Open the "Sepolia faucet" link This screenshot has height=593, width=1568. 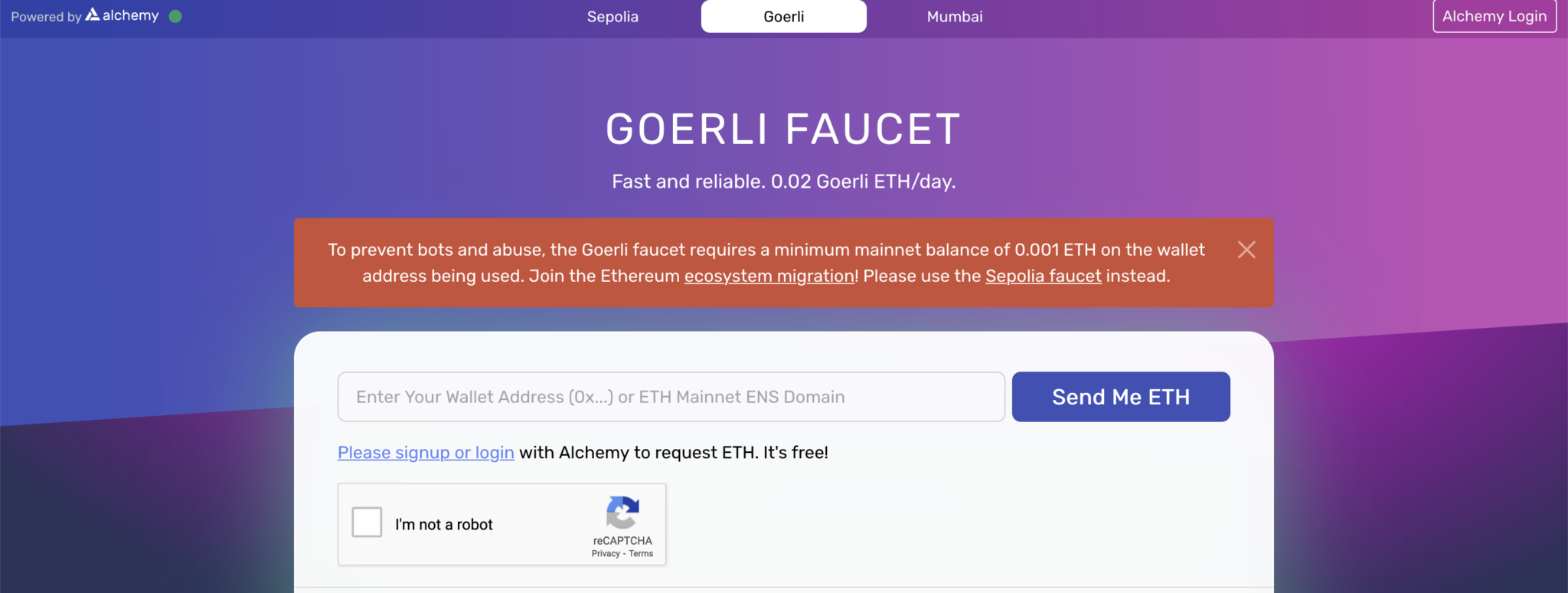(x=1043, y=276)
